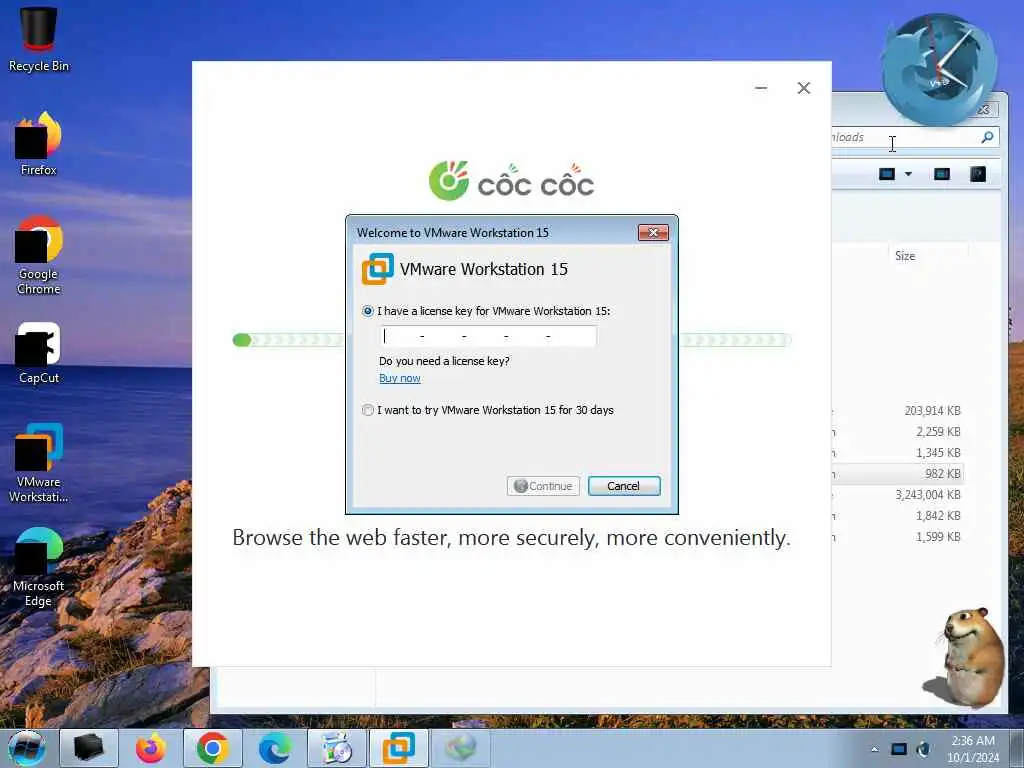Open the installer disc taskbar icon
This screenshot has width=1024, height=768.
coord(336,748)
